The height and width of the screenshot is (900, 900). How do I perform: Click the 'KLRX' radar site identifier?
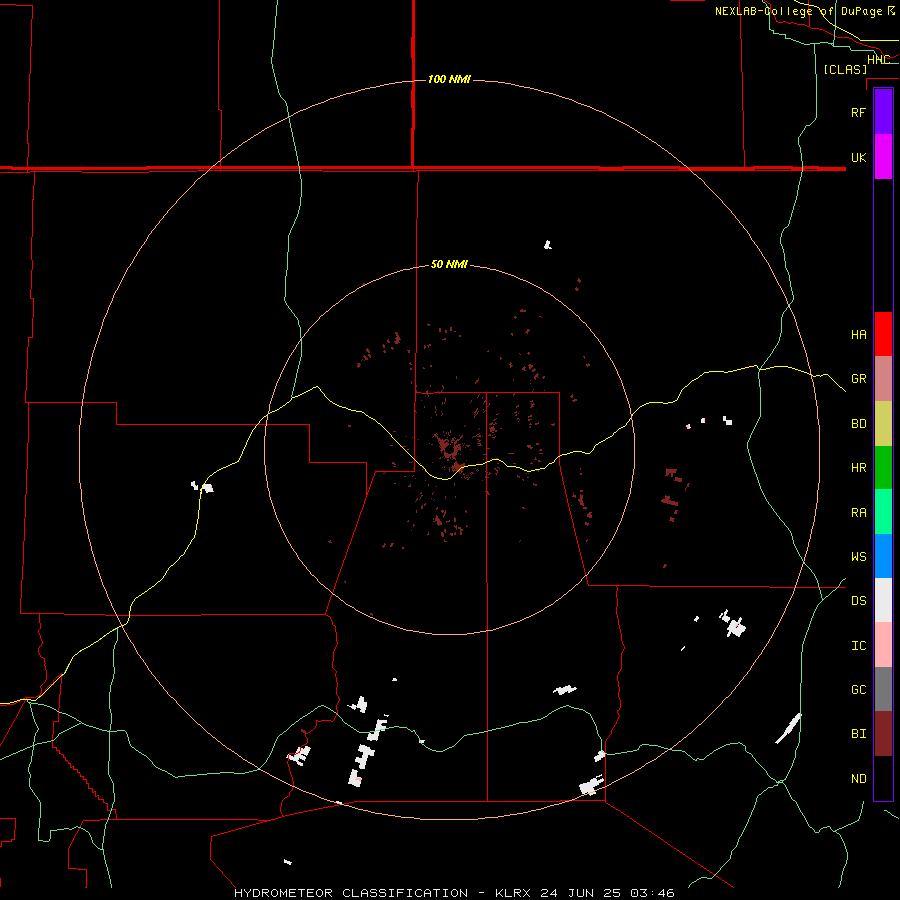click(513, 893)
